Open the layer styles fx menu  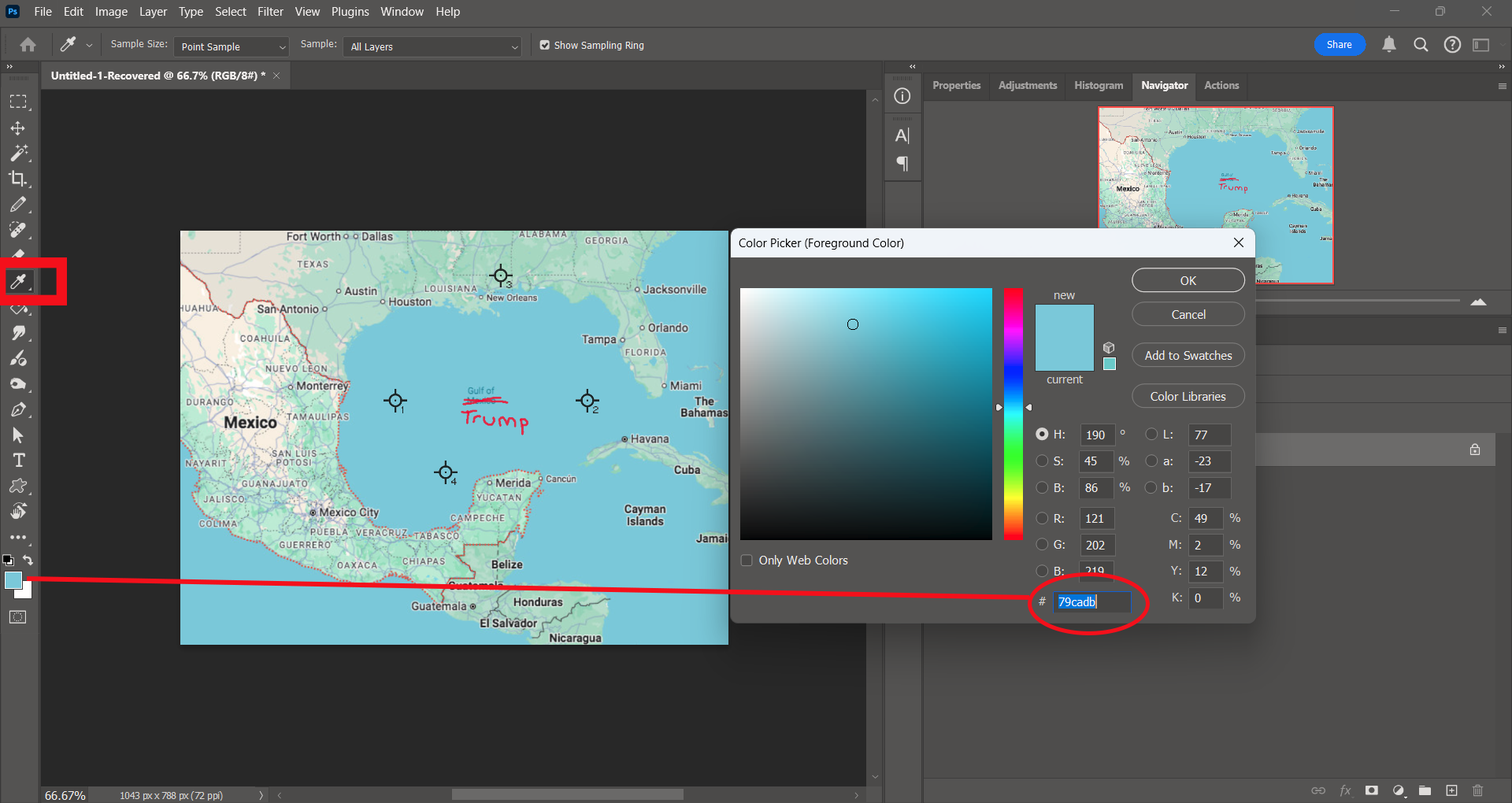1347,791
